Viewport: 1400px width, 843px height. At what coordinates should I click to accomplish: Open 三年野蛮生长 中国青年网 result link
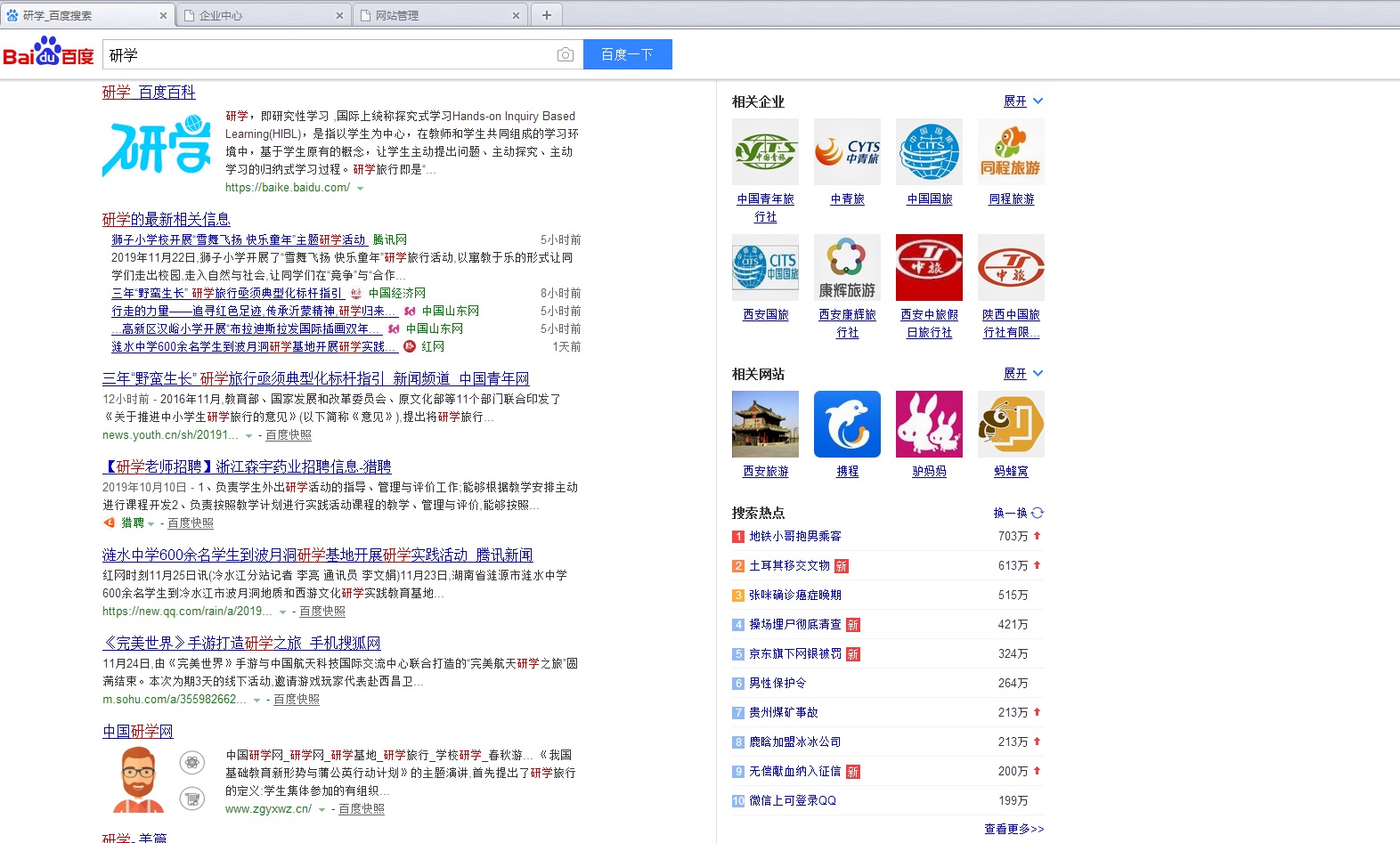[x=315, y=378]
